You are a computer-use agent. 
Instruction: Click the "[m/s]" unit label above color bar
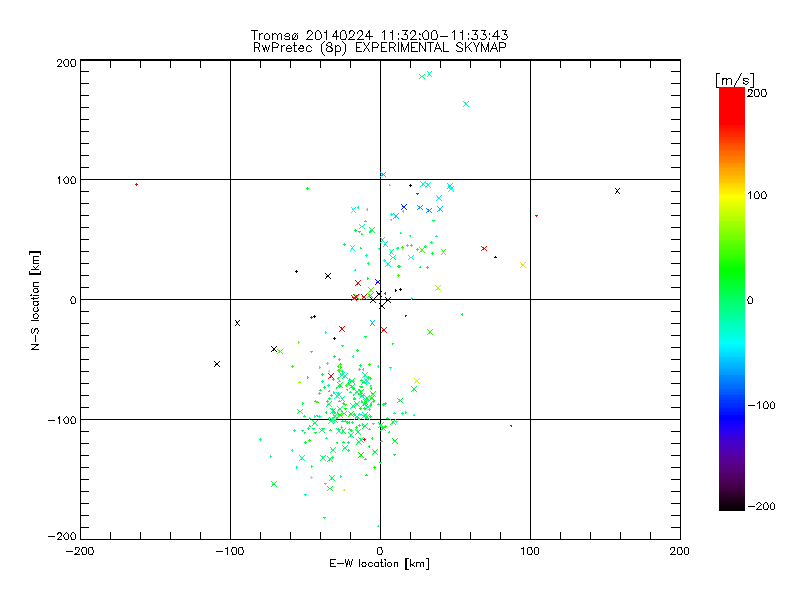[x=735, y=80]
